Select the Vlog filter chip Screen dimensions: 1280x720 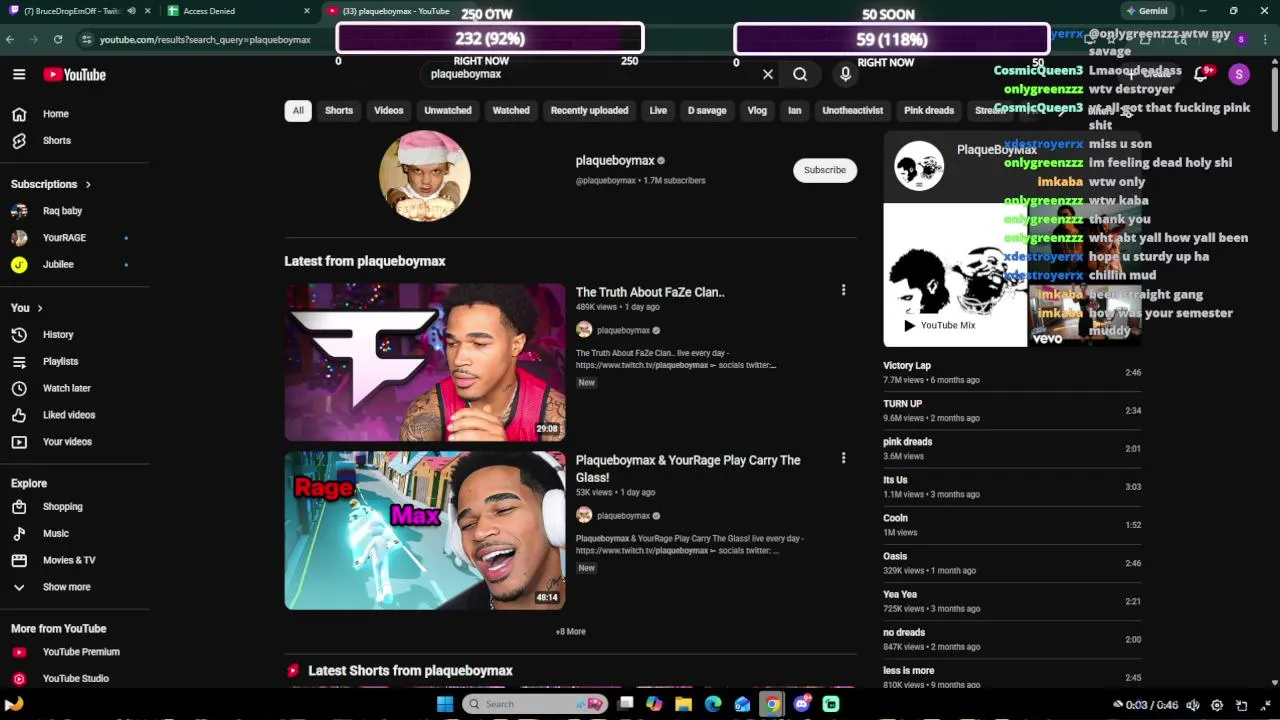[757, 110]
